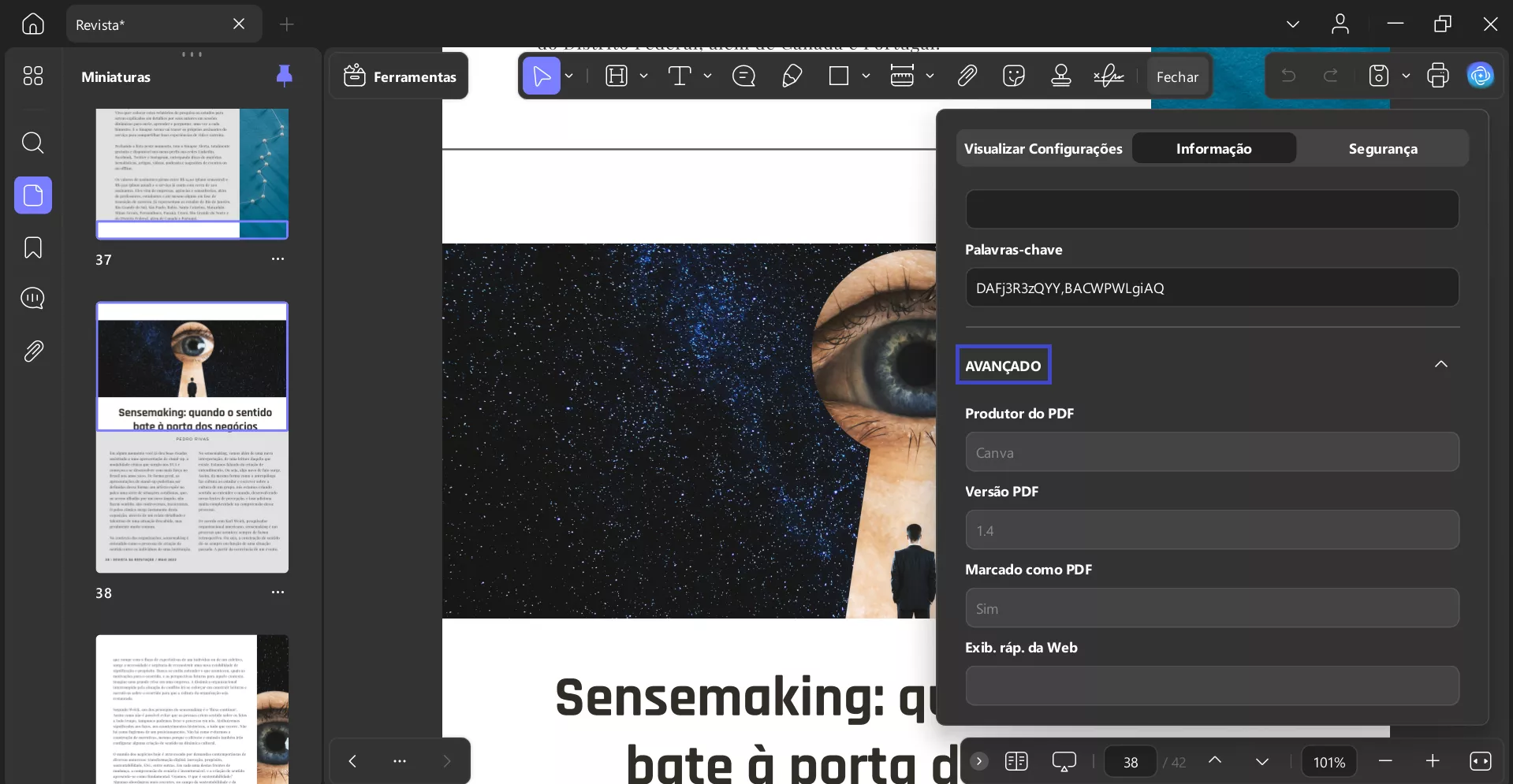Select the measurement ruler tool
Image resolution: width=1513 pixels, height=784 pixels.
pyautogui.click(x=902, y=76)
